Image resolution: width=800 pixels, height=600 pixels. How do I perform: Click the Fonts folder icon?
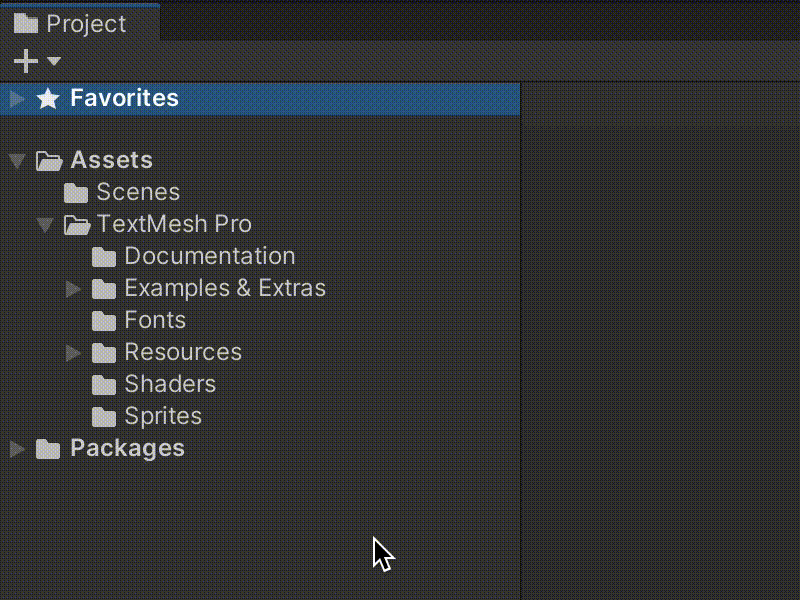pyautogui.click(x=104, y=320)
